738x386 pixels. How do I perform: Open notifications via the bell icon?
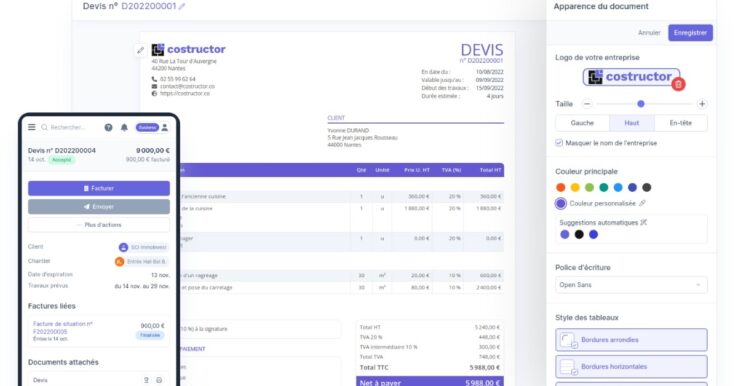(x=124, y=128)
